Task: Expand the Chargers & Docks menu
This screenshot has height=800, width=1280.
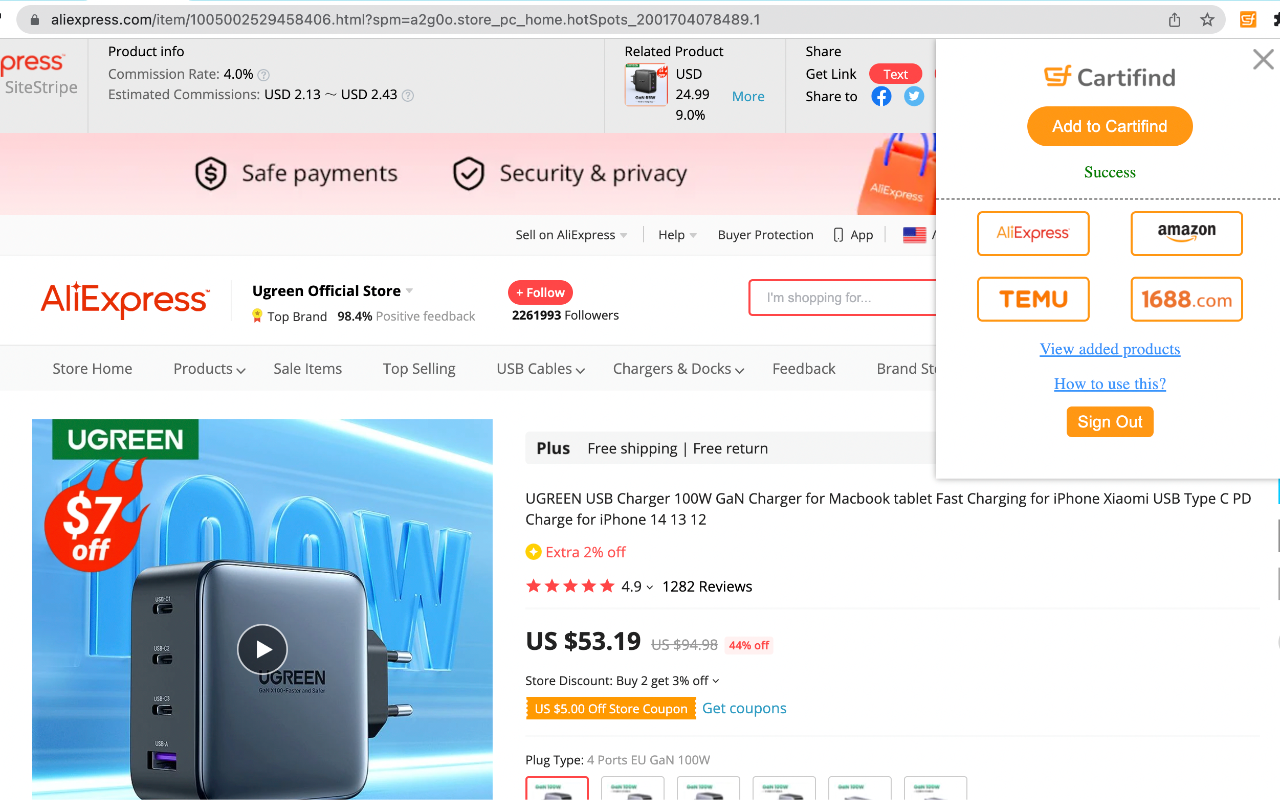Action: coord(677,368)
